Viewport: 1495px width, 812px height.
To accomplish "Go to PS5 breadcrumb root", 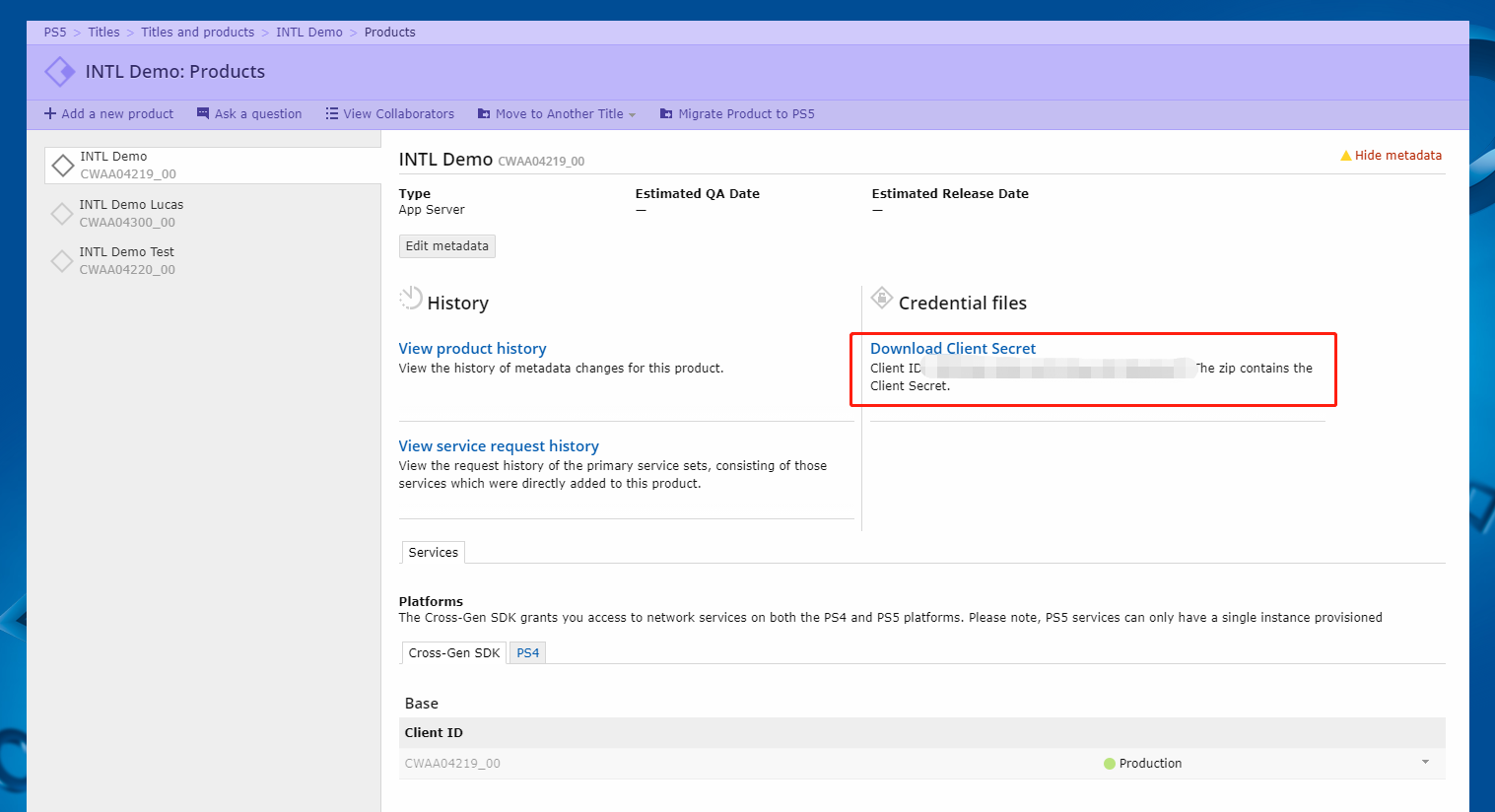I will [55, 33].
